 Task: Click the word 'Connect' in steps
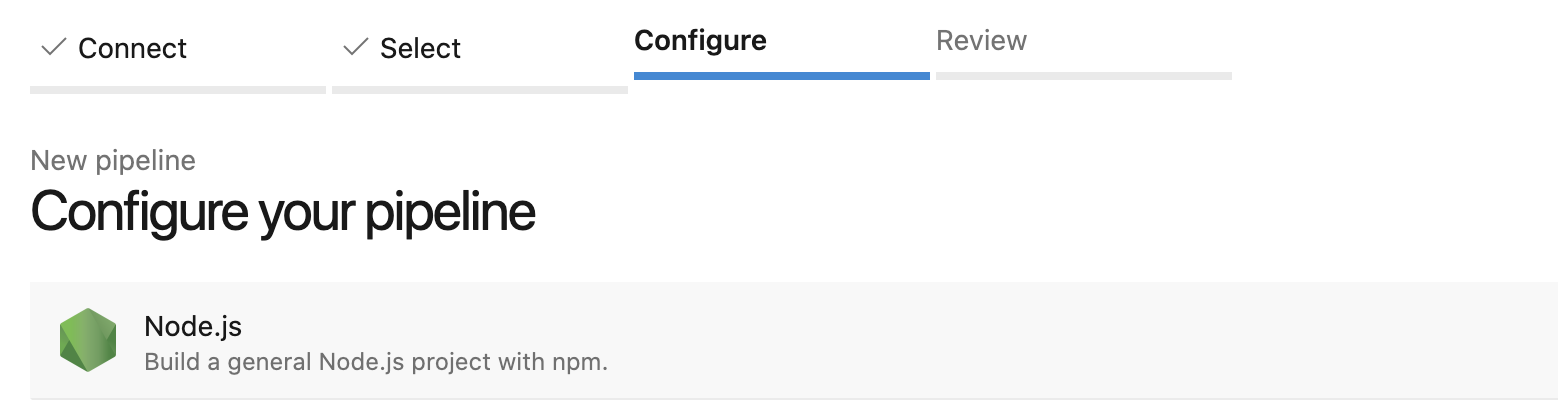point(132,48)
